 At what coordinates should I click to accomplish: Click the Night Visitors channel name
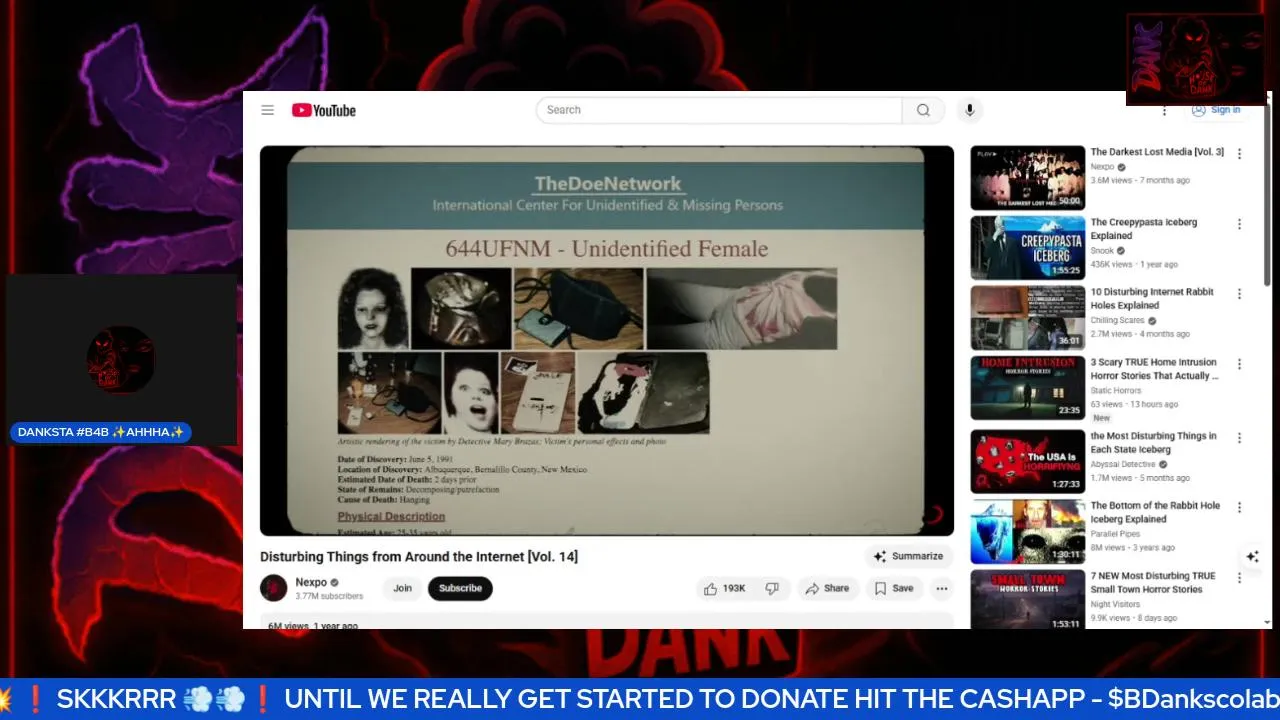click(x=1115, y=605)
